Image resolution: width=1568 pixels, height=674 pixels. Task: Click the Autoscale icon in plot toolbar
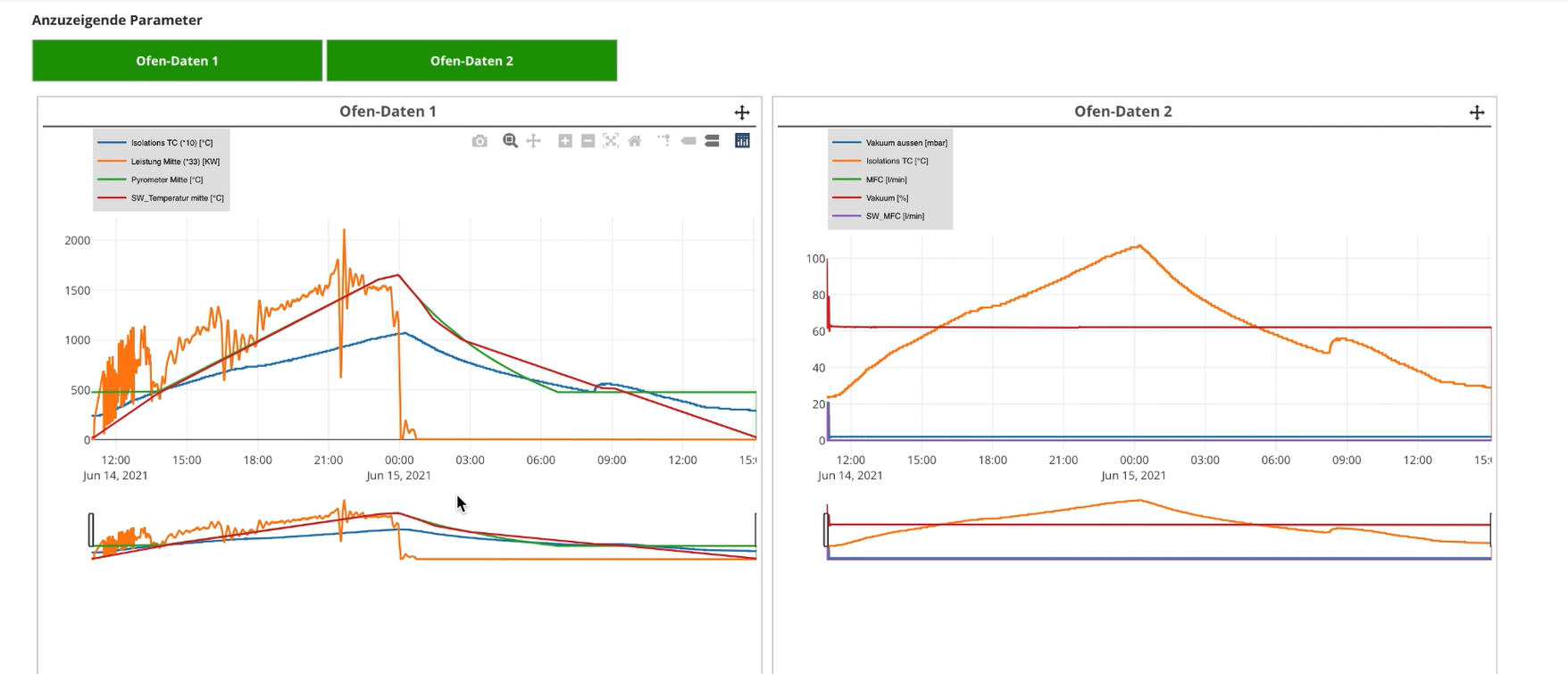tap(611, 141)
